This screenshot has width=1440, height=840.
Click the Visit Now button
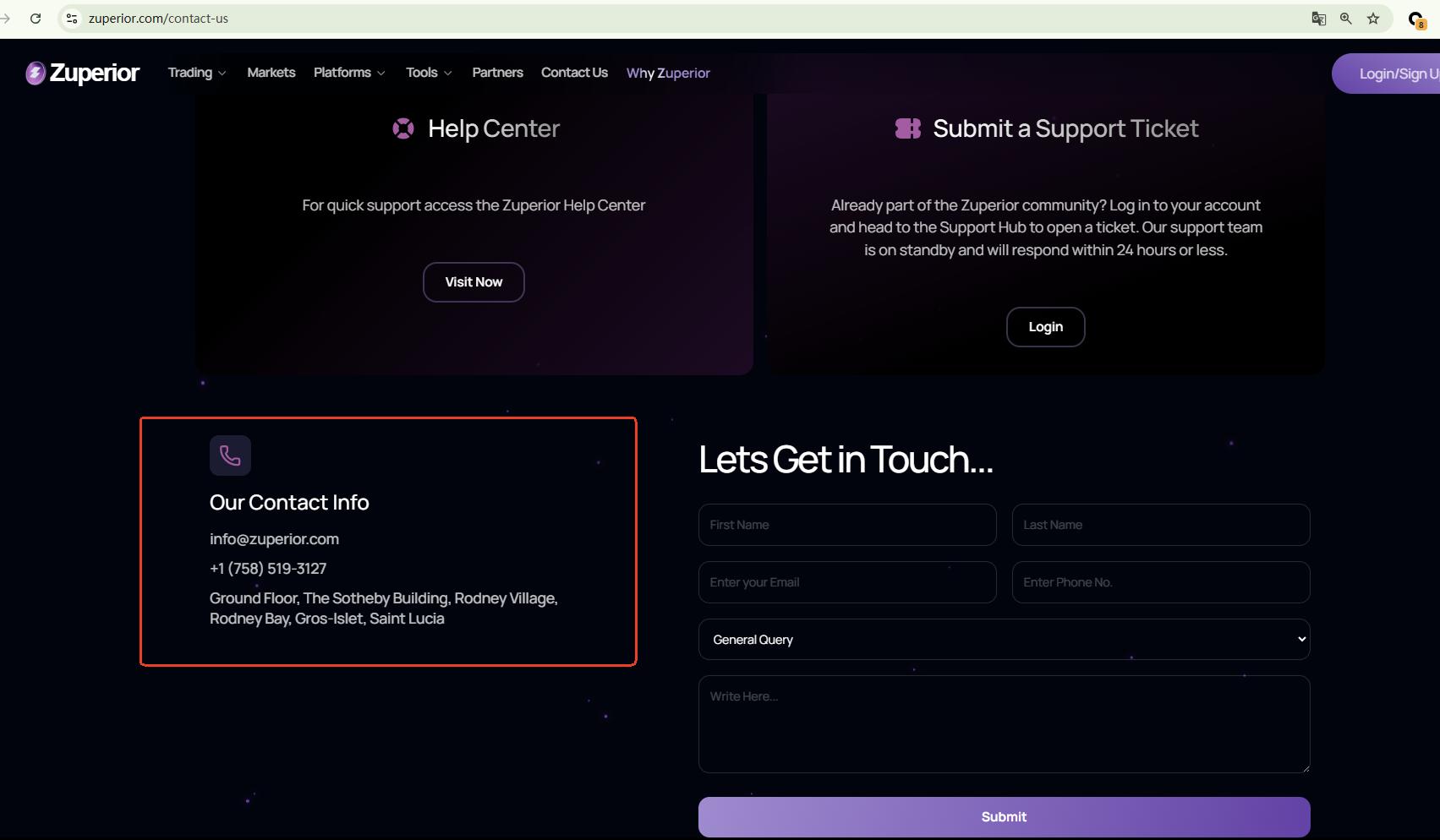tap(474, 282)
